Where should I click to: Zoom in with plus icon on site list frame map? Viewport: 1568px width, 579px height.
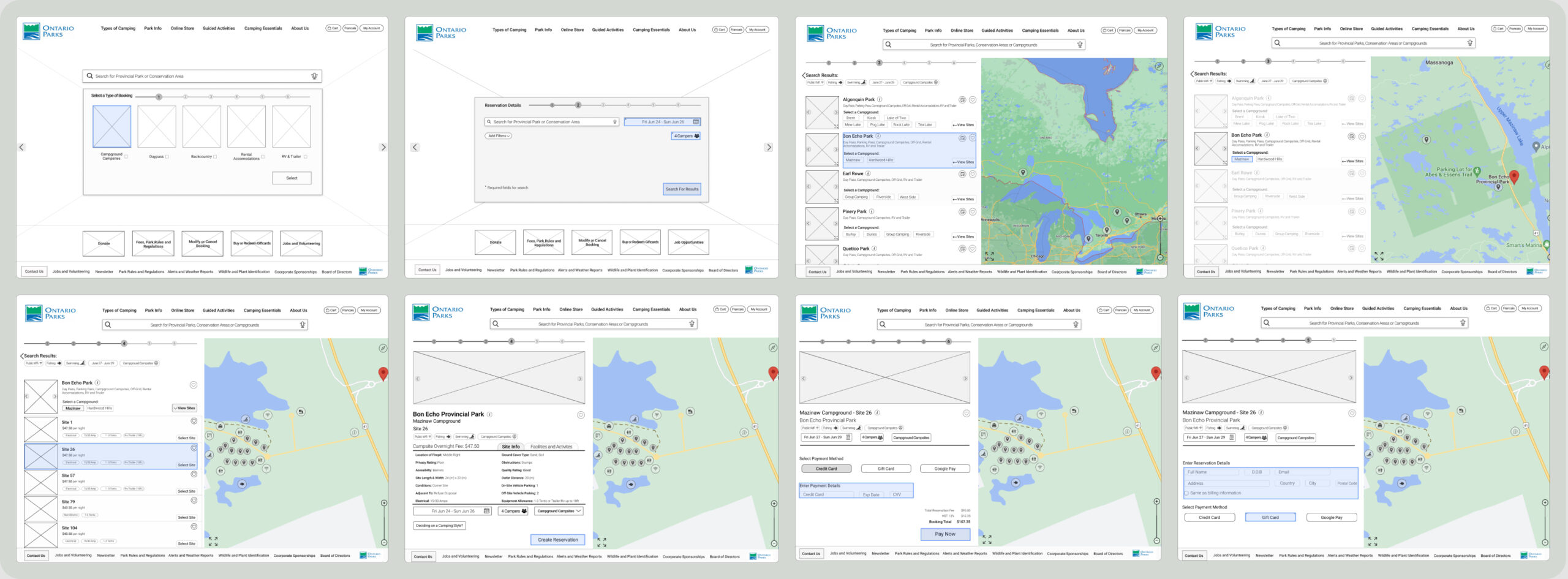pyautogui.click(x=384, y=503)
